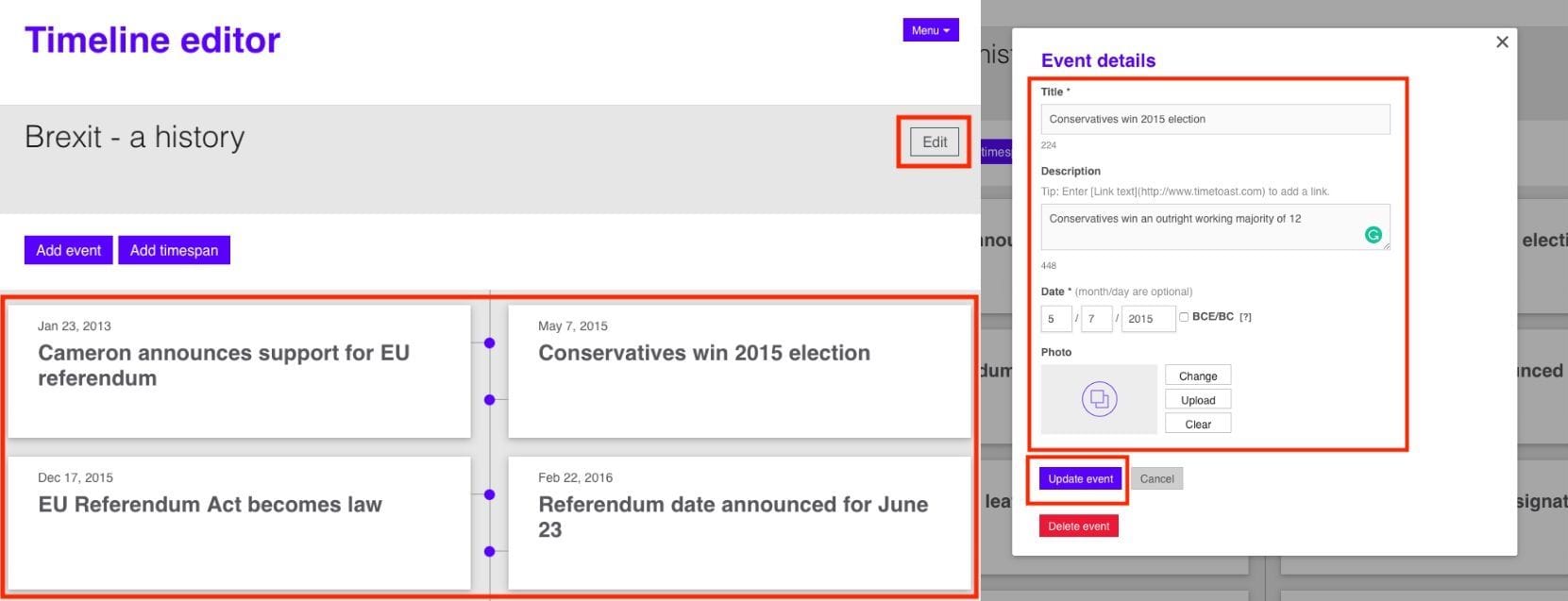1568x601 pixels.
Task: Focus the Title input field
Action: click(1214, 119)
